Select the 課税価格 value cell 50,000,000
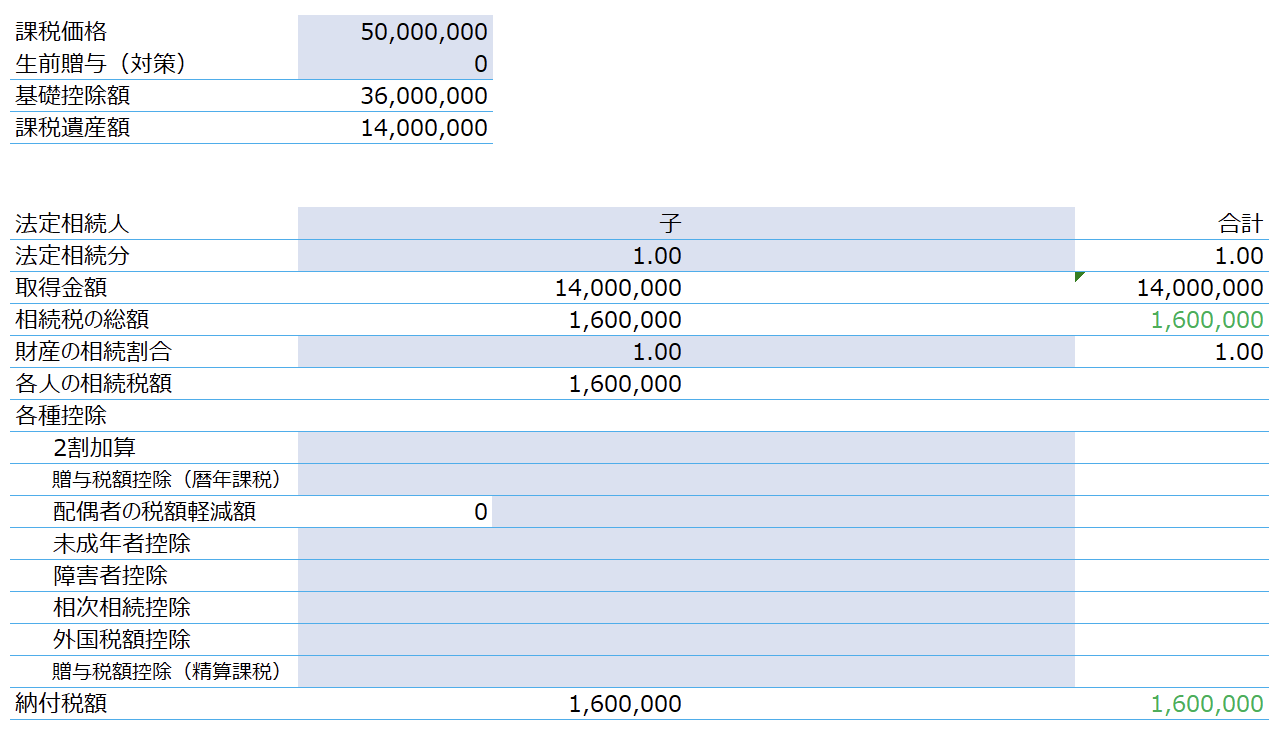Image resolution: width=1276 pixels, height=730 pixels. 395,32
